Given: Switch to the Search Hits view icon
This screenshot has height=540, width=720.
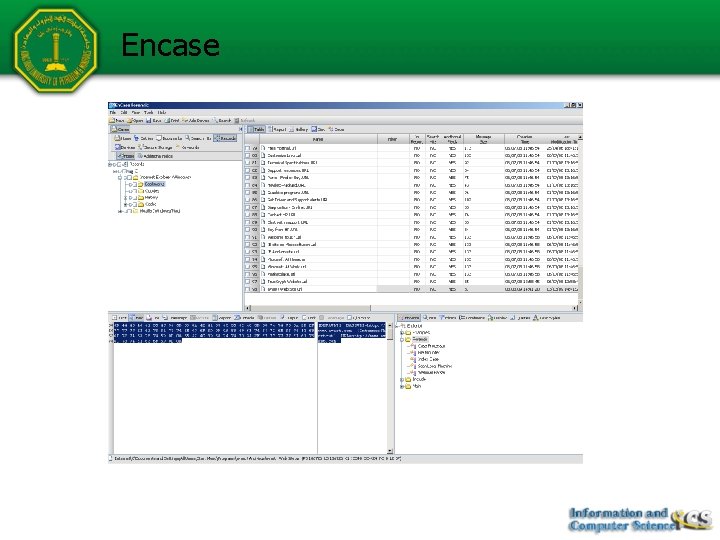Looking at the screenshot, I should click(x=198, y=138).
